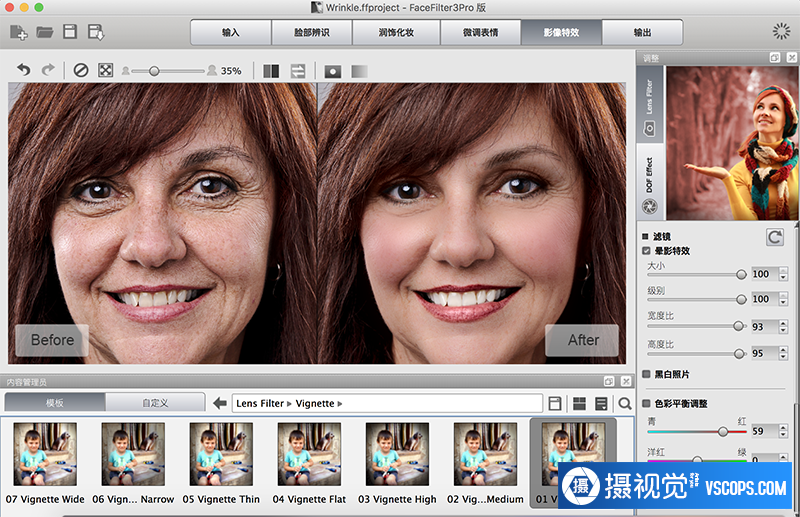
Task: Switch content to large thumbnail view
Action: (x=579, y=404)
